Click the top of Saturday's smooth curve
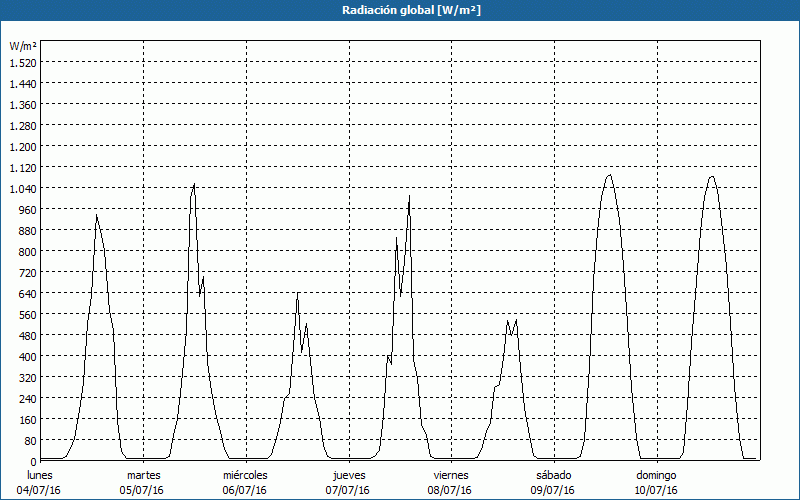Screen dimensions: 800x500 (609, 175)
